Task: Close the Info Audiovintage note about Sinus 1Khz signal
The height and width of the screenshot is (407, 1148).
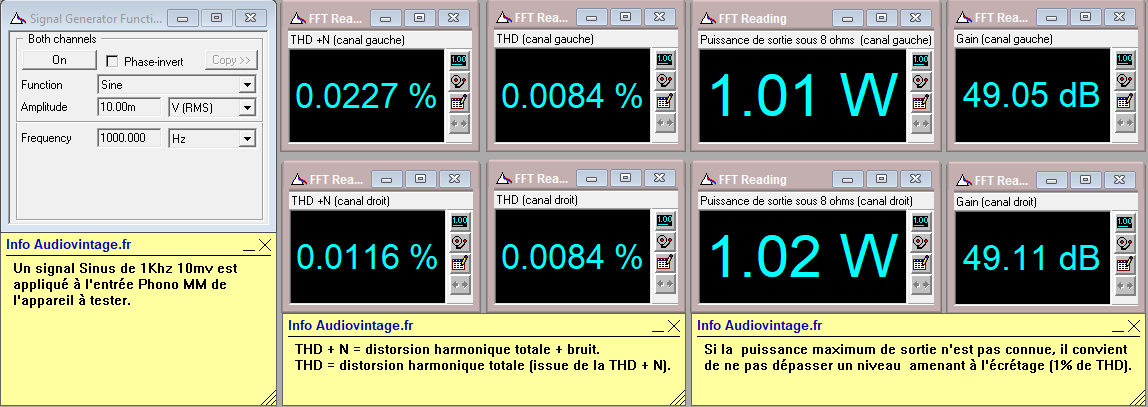Action: point(264,246)
